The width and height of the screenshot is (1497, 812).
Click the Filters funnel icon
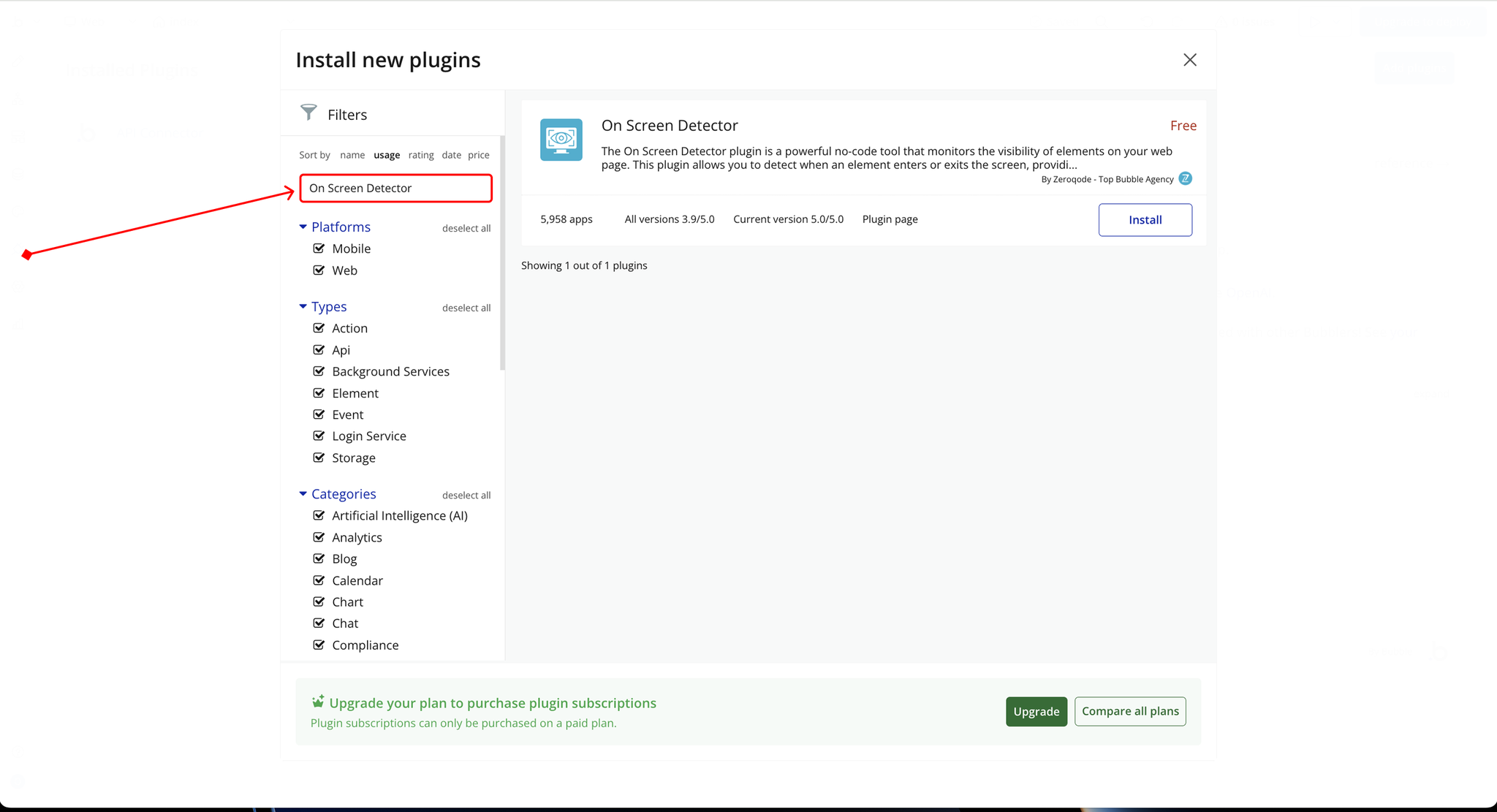click(x=308, y=113)
